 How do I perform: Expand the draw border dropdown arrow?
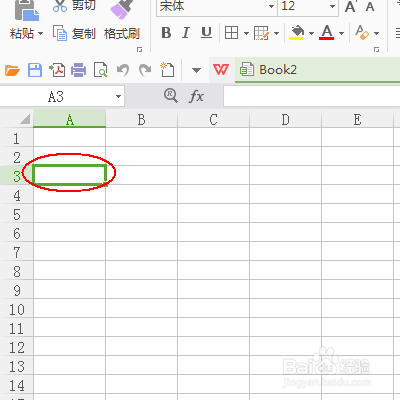pyautogui.click(x=276, y=33)
